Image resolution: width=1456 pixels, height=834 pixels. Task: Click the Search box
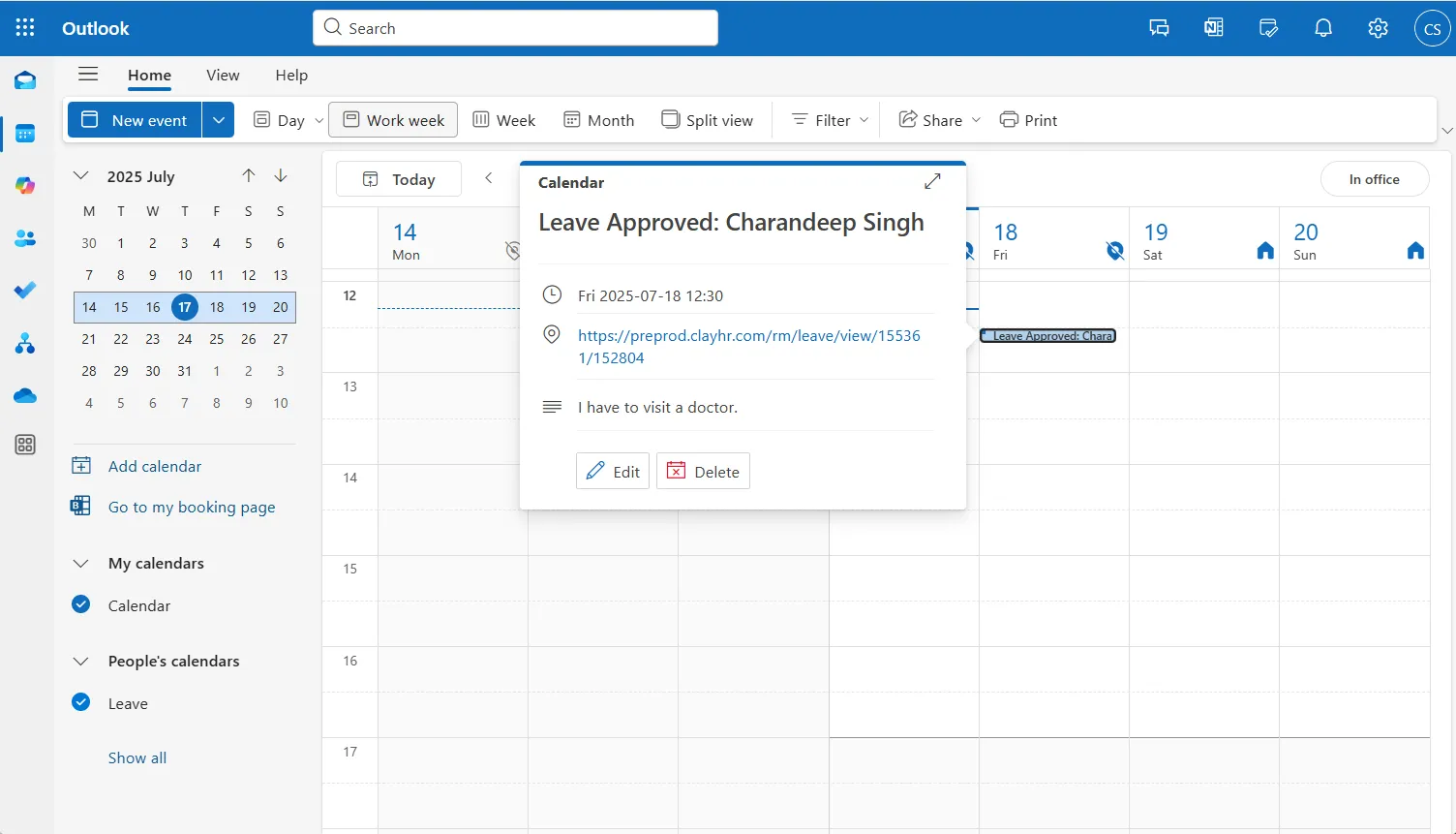[515, 28]
